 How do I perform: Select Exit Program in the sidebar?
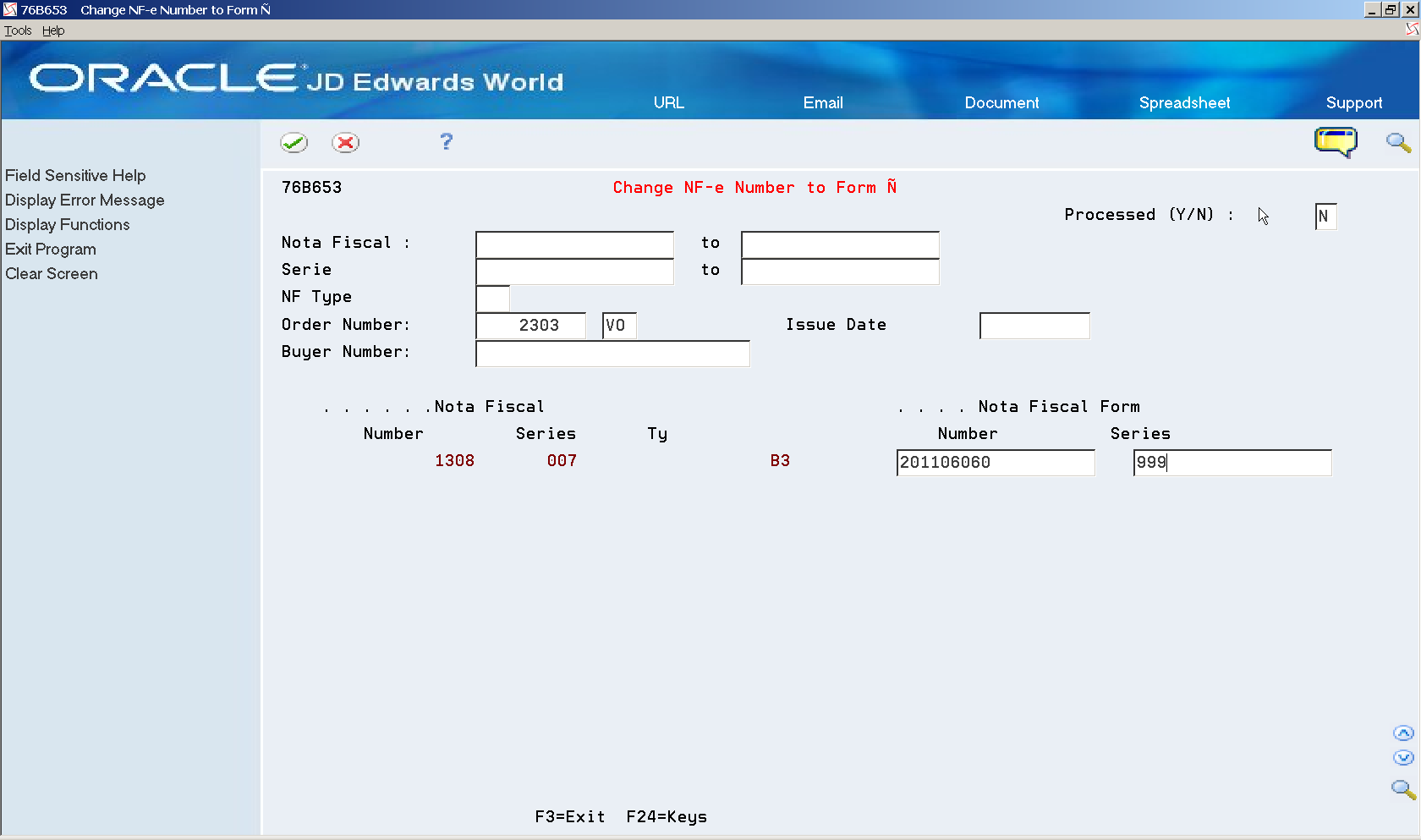50,249
